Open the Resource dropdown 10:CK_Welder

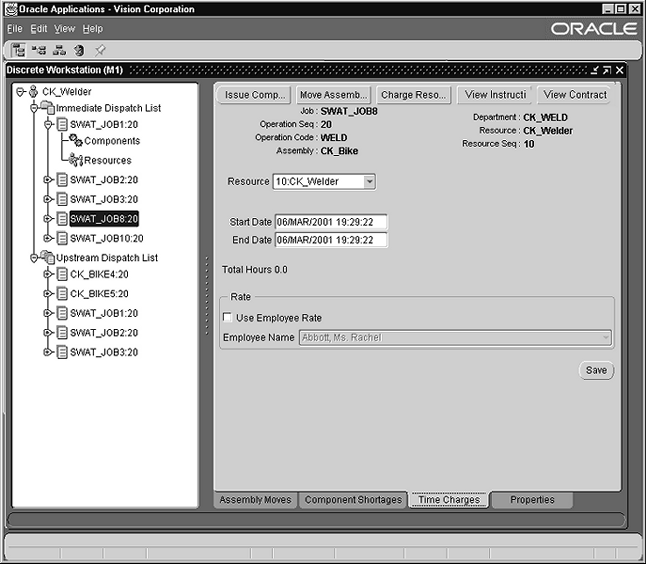369,181
